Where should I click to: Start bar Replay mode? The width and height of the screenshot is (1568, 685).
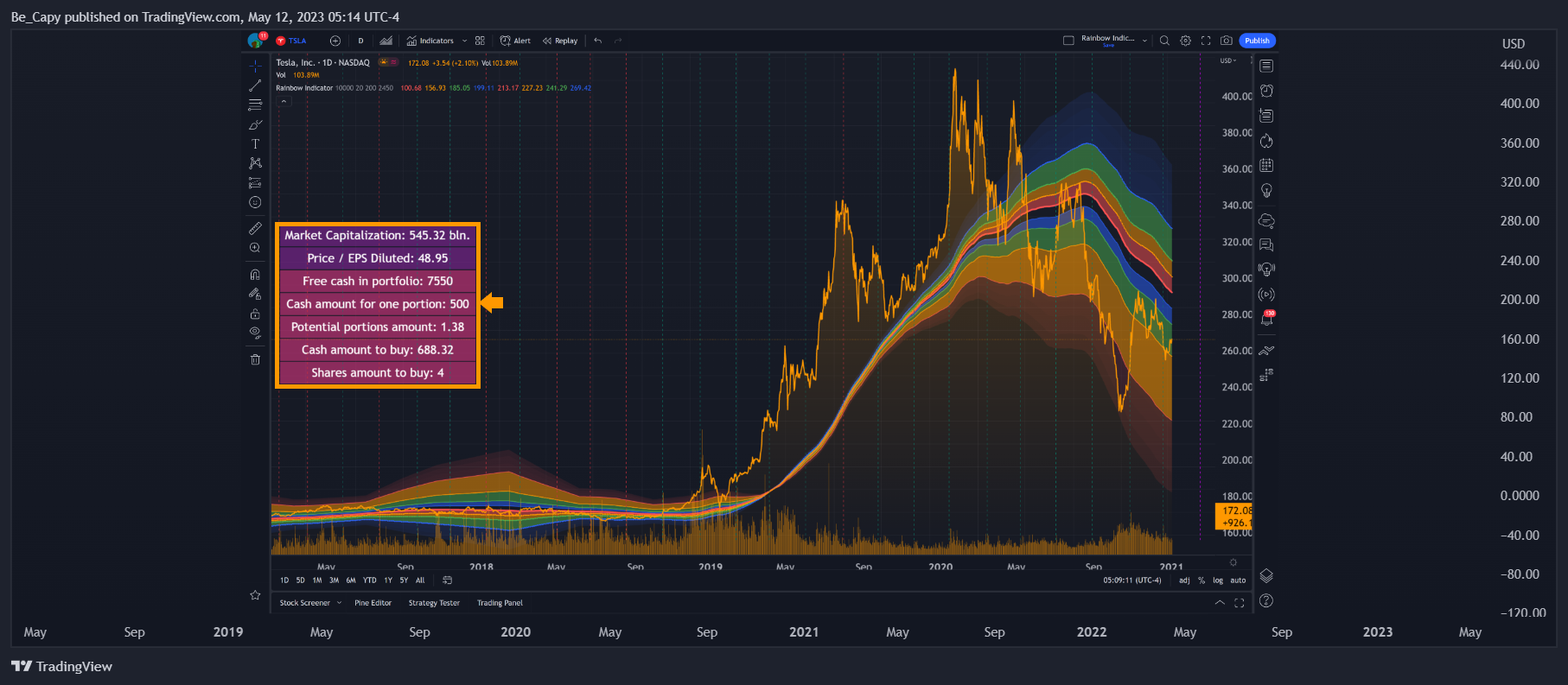click(x=560, y=41)
